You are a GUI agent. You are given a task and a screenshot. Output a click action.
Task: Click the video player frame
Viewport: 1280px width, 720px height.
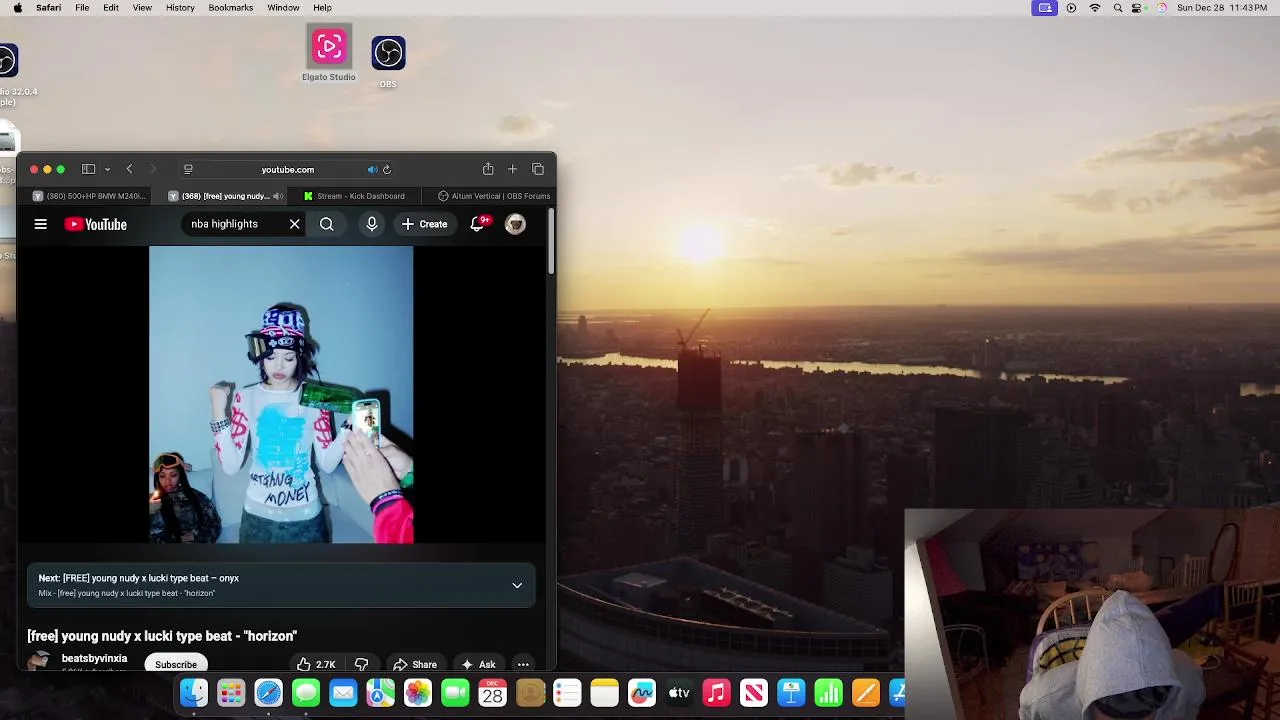pyautogui.click(x=281, y=395)
